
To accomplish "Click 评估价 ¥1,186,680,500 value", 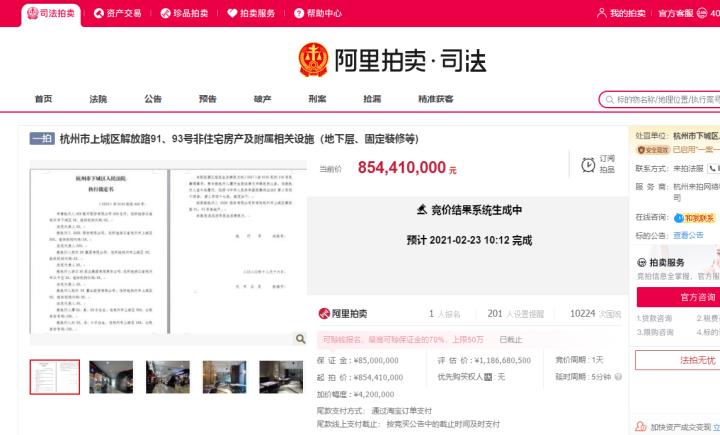I will [x=503, y=361].
